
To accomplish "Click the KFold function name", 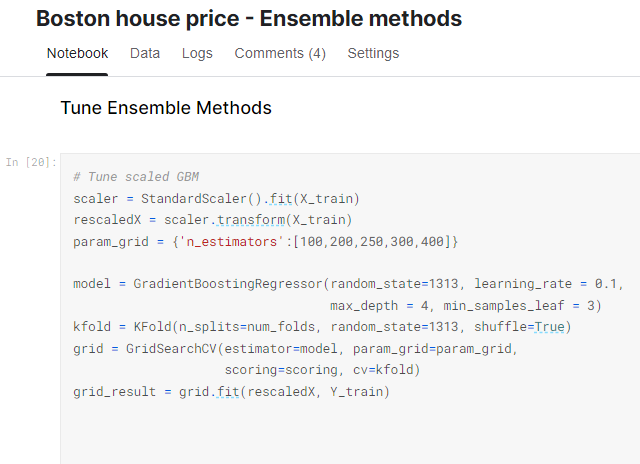I will pyautogui.click(x=148, y=327).
